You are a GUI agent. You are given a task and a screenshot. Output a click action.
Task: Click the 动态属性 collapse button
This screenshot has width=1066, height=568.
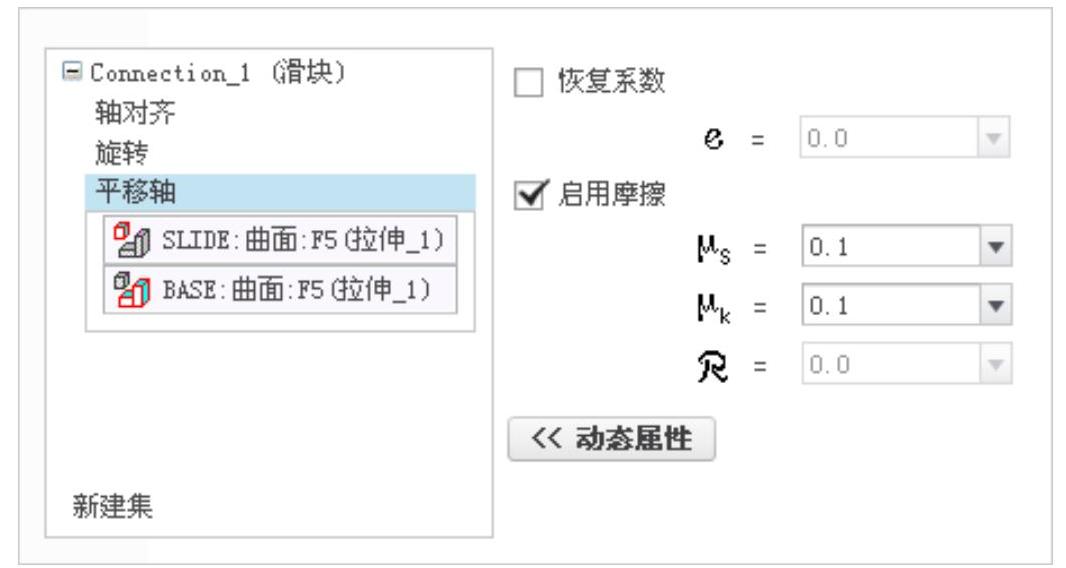[x=611, y=439]
